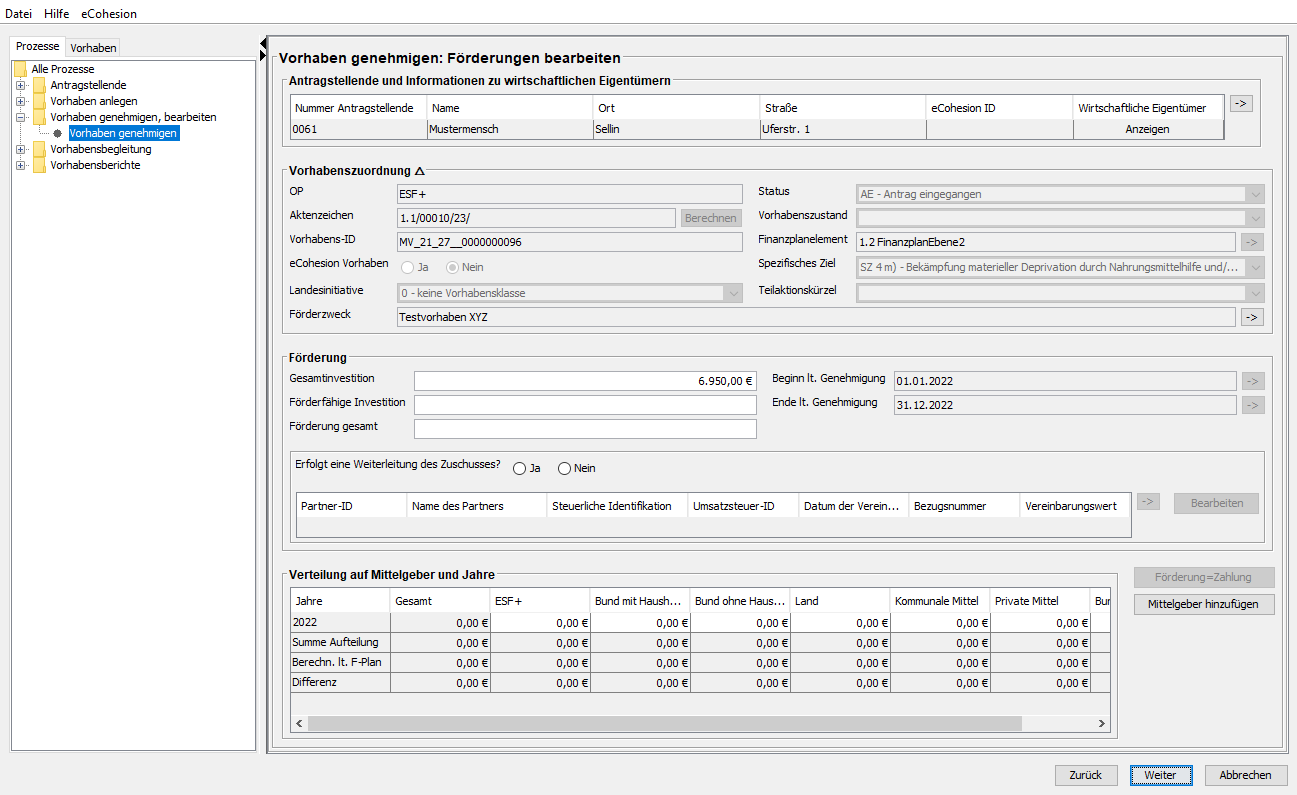Click the splitter collapse arrow on the divider
1297x795 pixels.
click(x=263, y=42)
